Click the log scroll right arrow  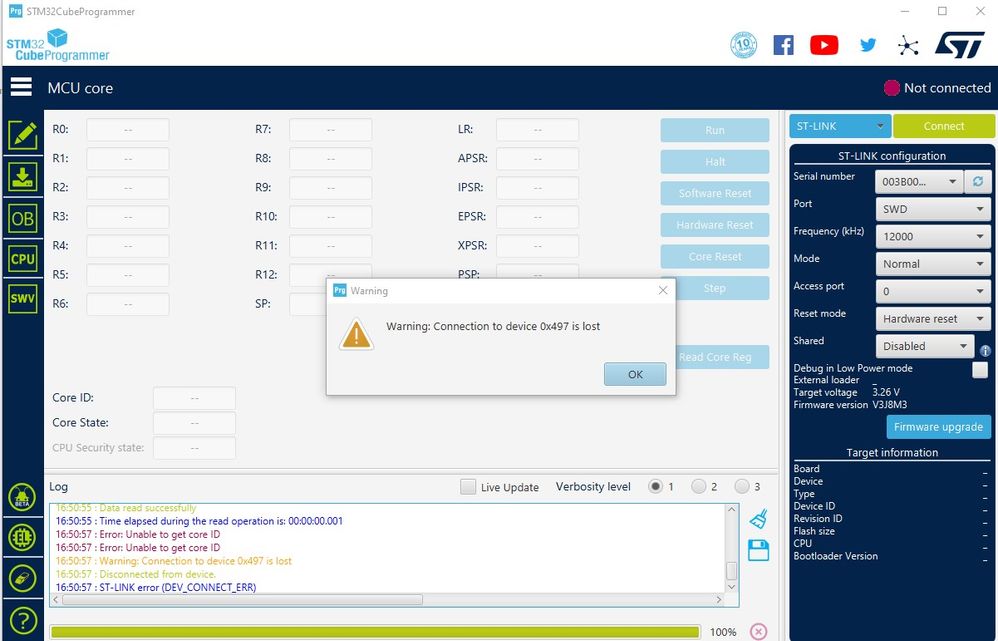click(719, 600)
